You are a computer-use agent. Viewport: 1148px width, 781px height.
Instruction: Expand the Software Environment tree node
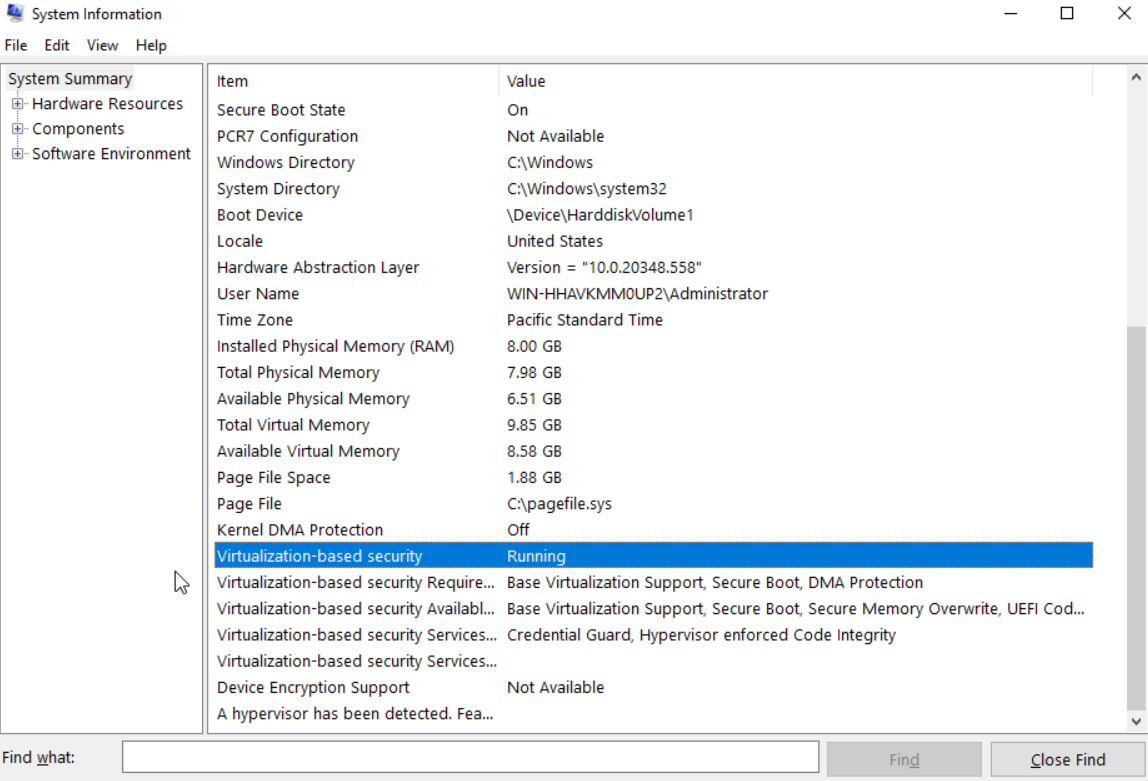coord(17,154)
